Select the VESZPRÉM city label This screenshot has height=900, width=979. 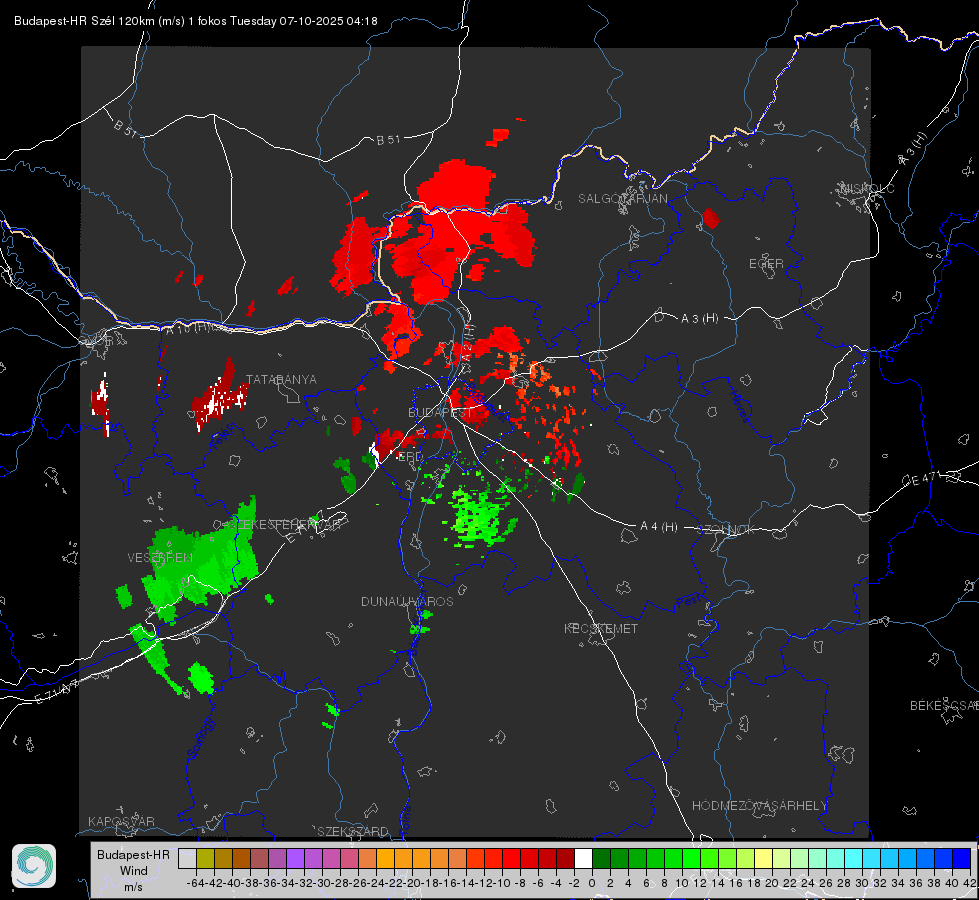[160, 557]
